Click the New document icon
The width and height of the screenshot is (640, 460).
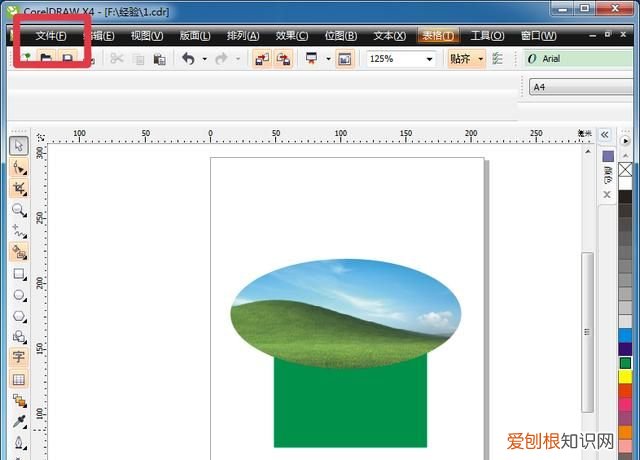(x=27, y=58)
